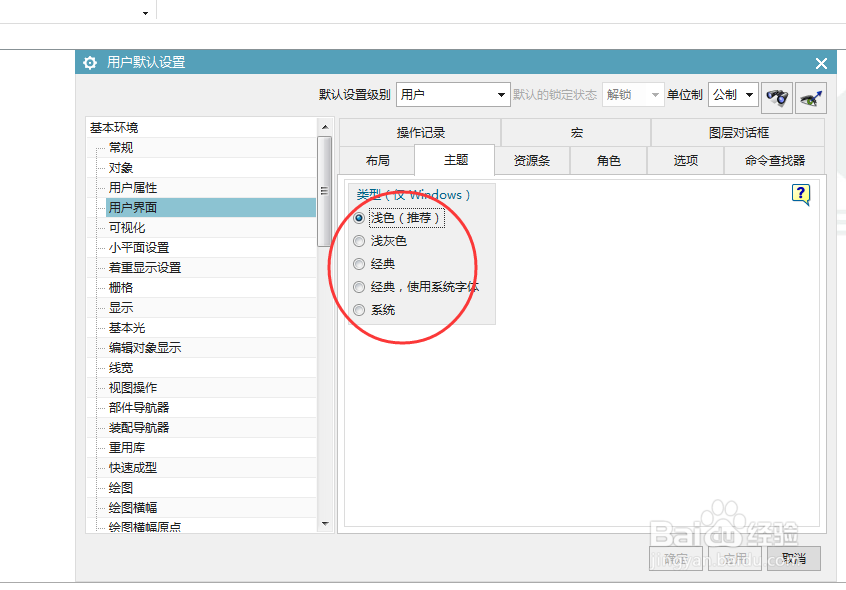The image size is (846, 590).
Task: Select the 经典 theme radio button
Action: coord(359,264)
